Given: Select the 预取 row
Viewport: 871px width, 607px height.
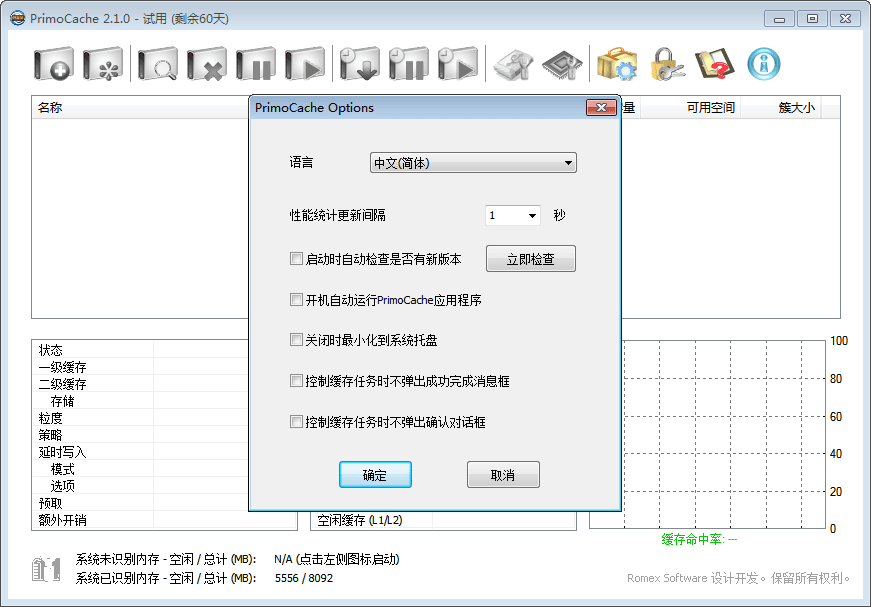Looking at the screenshot, I should (x=139, y=503).
